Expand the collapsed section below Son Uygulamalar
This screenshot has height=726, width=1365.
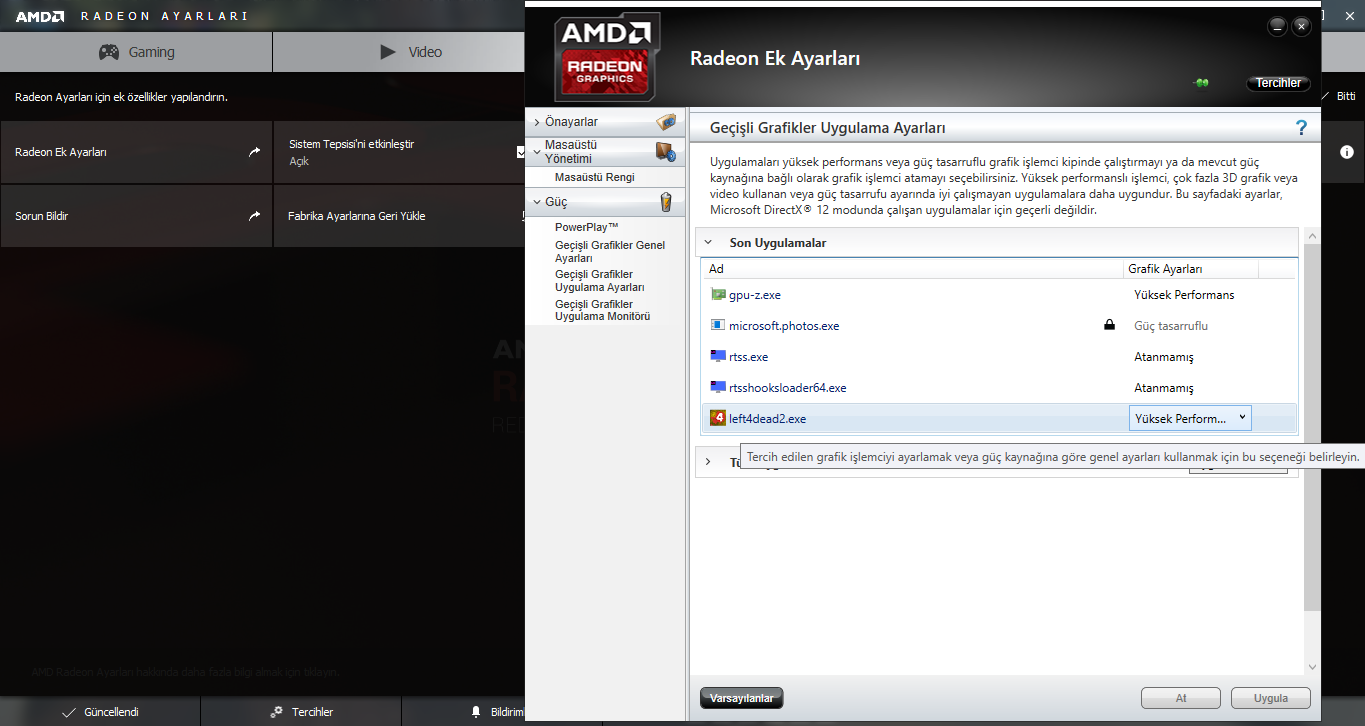[x=708, y=461]
